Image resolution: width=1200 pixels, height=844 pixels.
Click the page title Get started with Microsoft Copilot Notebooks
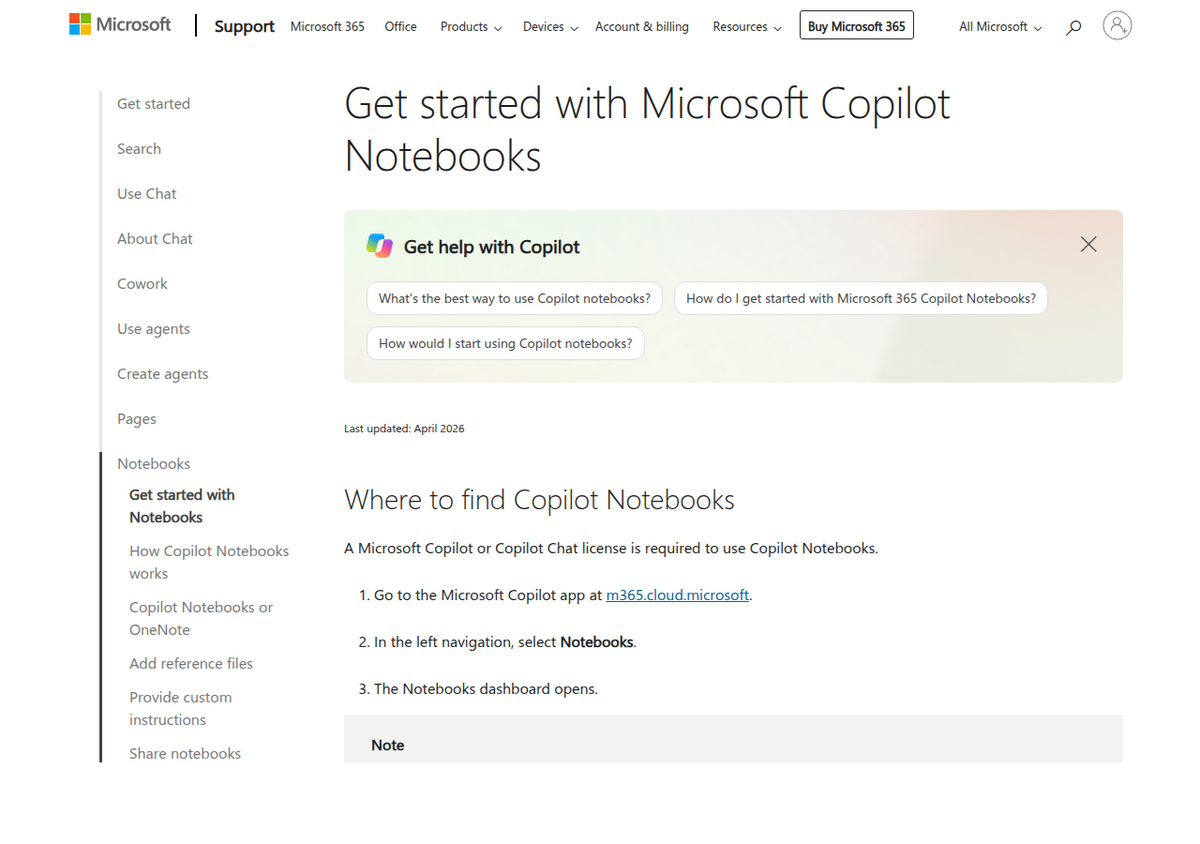[647, 130]
